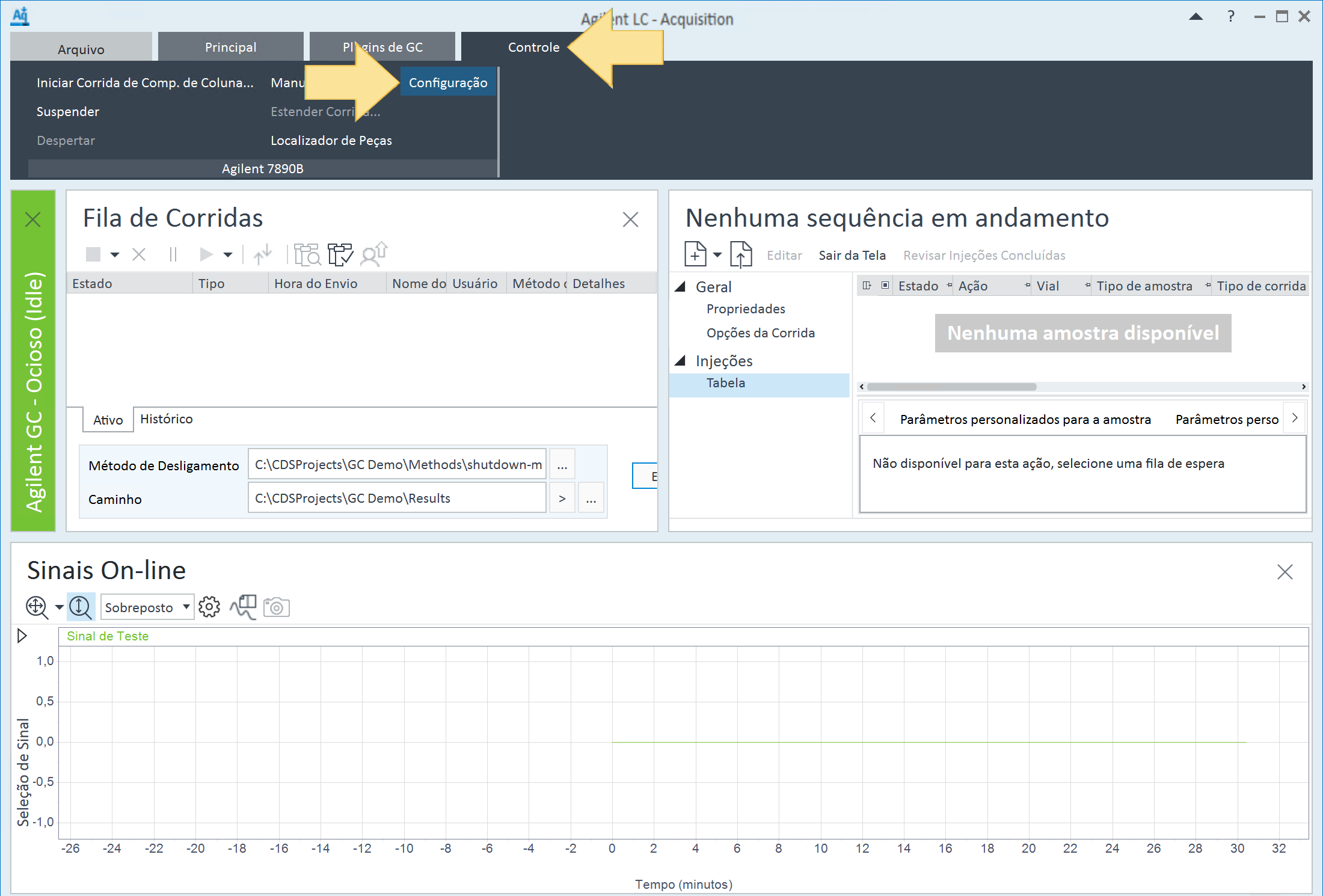This screenshot has width=1323, height=896.
Task: Click the expand-all icon in sequence table header
Action: coord(867,286)
